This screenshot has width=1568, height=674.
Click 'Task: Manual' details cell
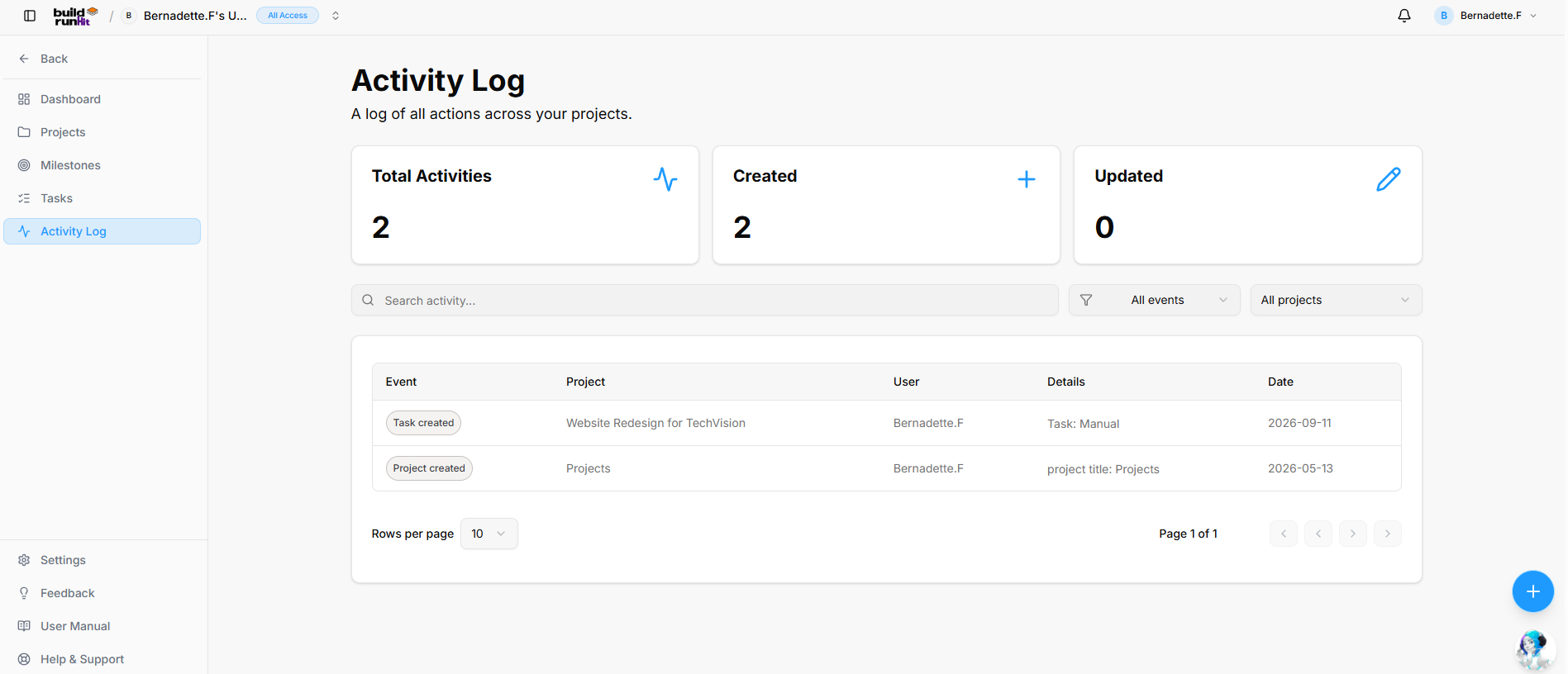[1083, 424]
